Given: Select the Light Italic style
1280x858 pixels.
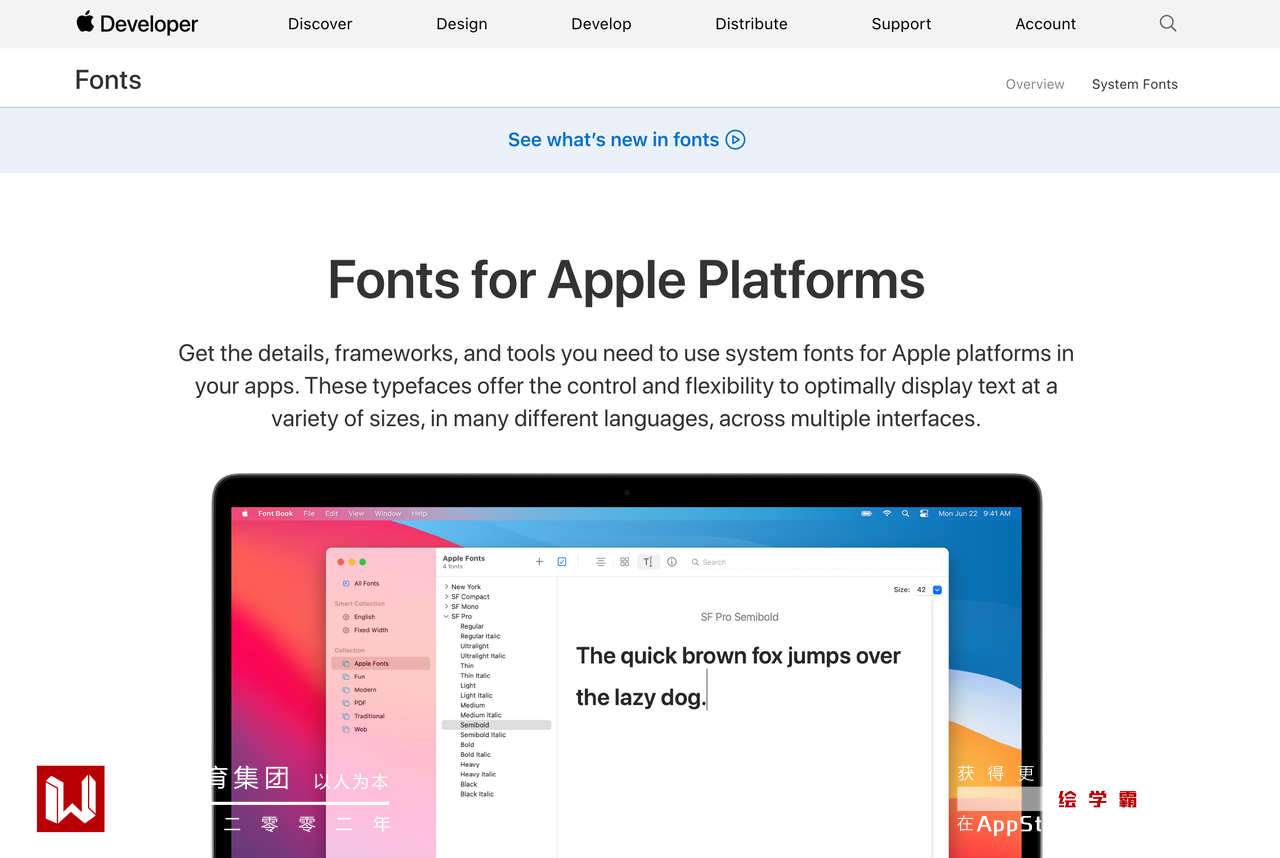Looking at the screenshot, I should click(x=476, y=696).
